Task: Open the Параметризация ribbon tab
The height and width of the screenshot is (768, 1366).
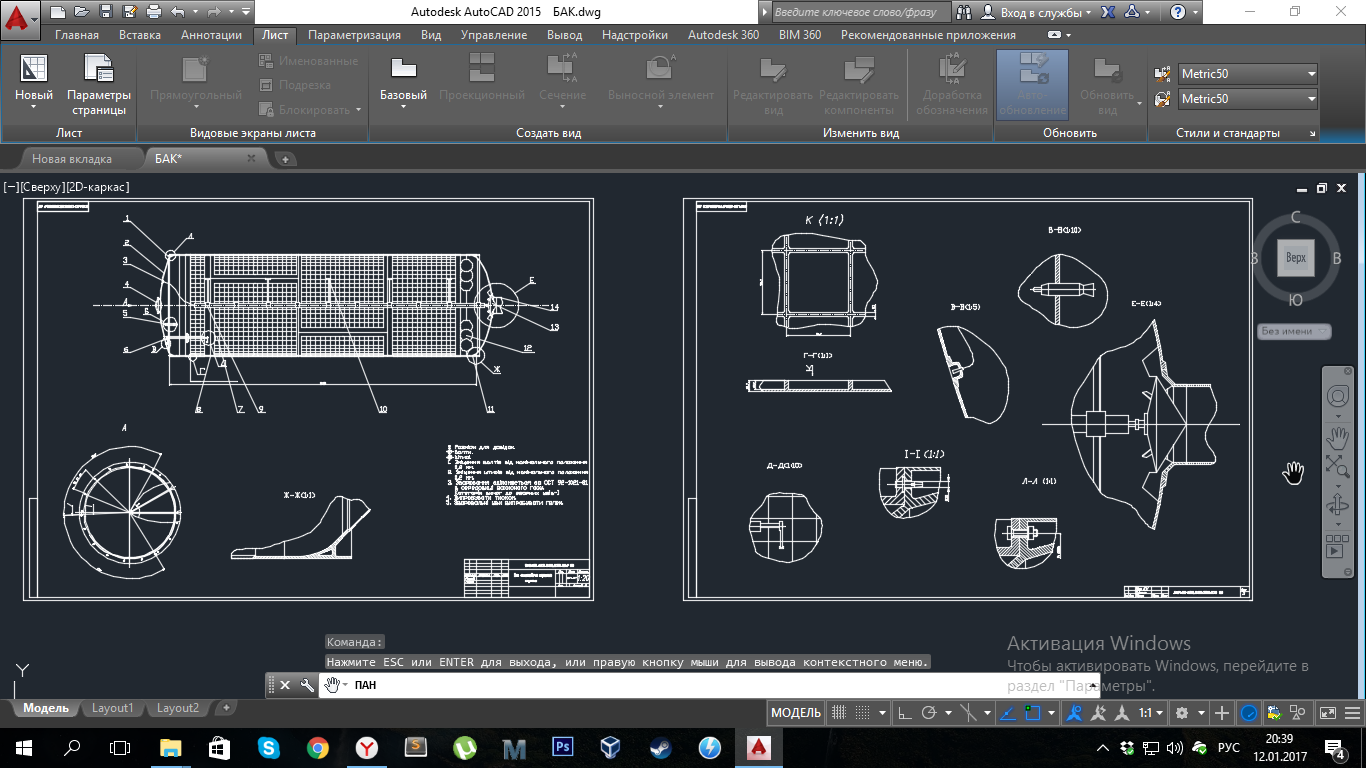Action: click(x=354, y=35)
